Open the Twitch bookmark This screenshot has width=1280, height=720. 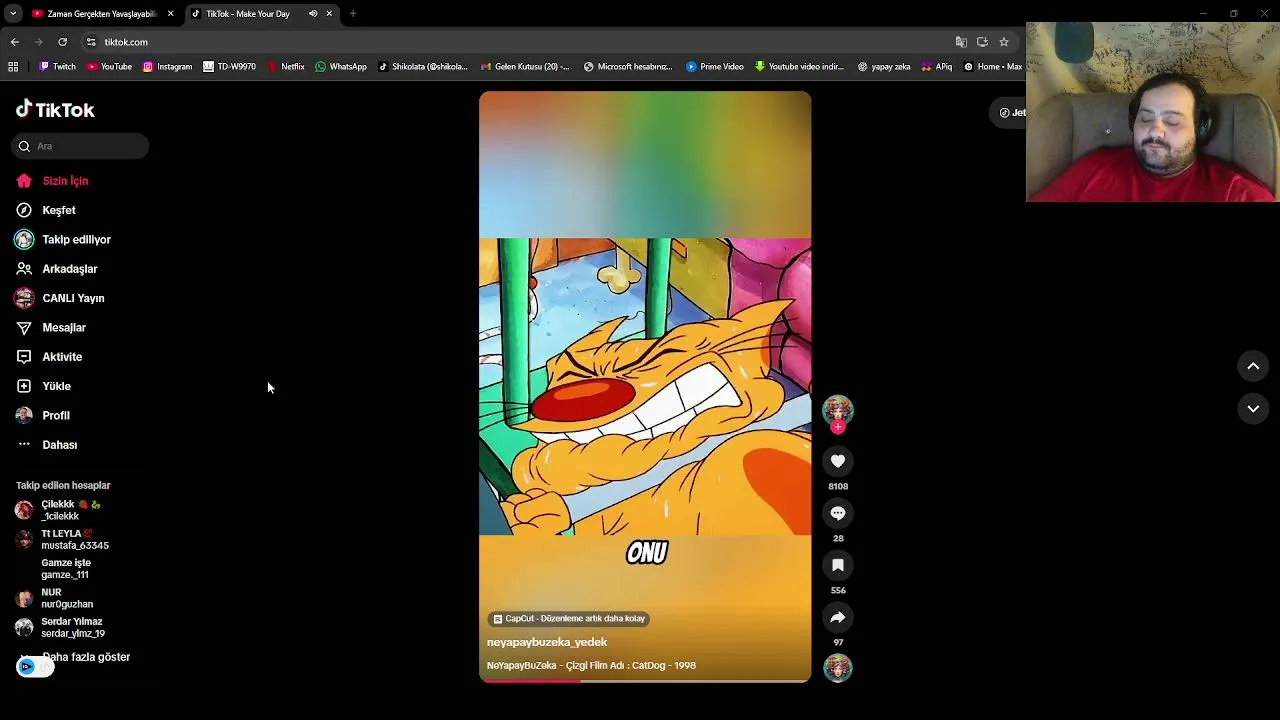(x=57, y=67)
